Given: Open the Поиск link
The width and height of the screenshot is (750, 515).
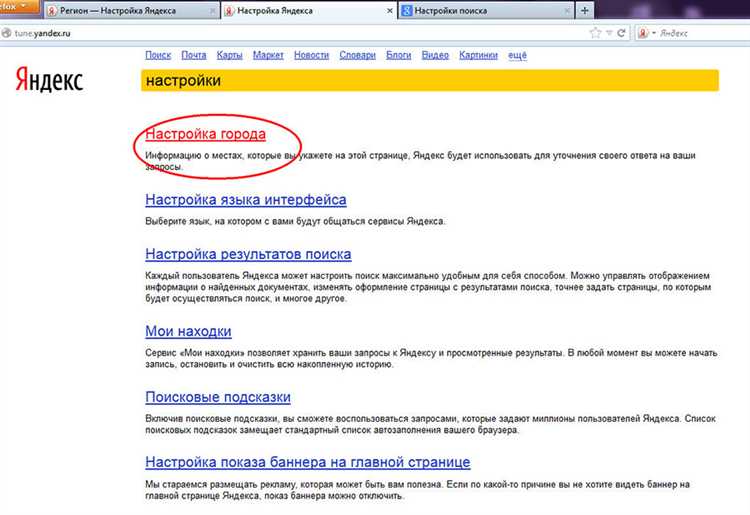Looking at the screenshot, I should pyautogui.click(x=158, y=55).
